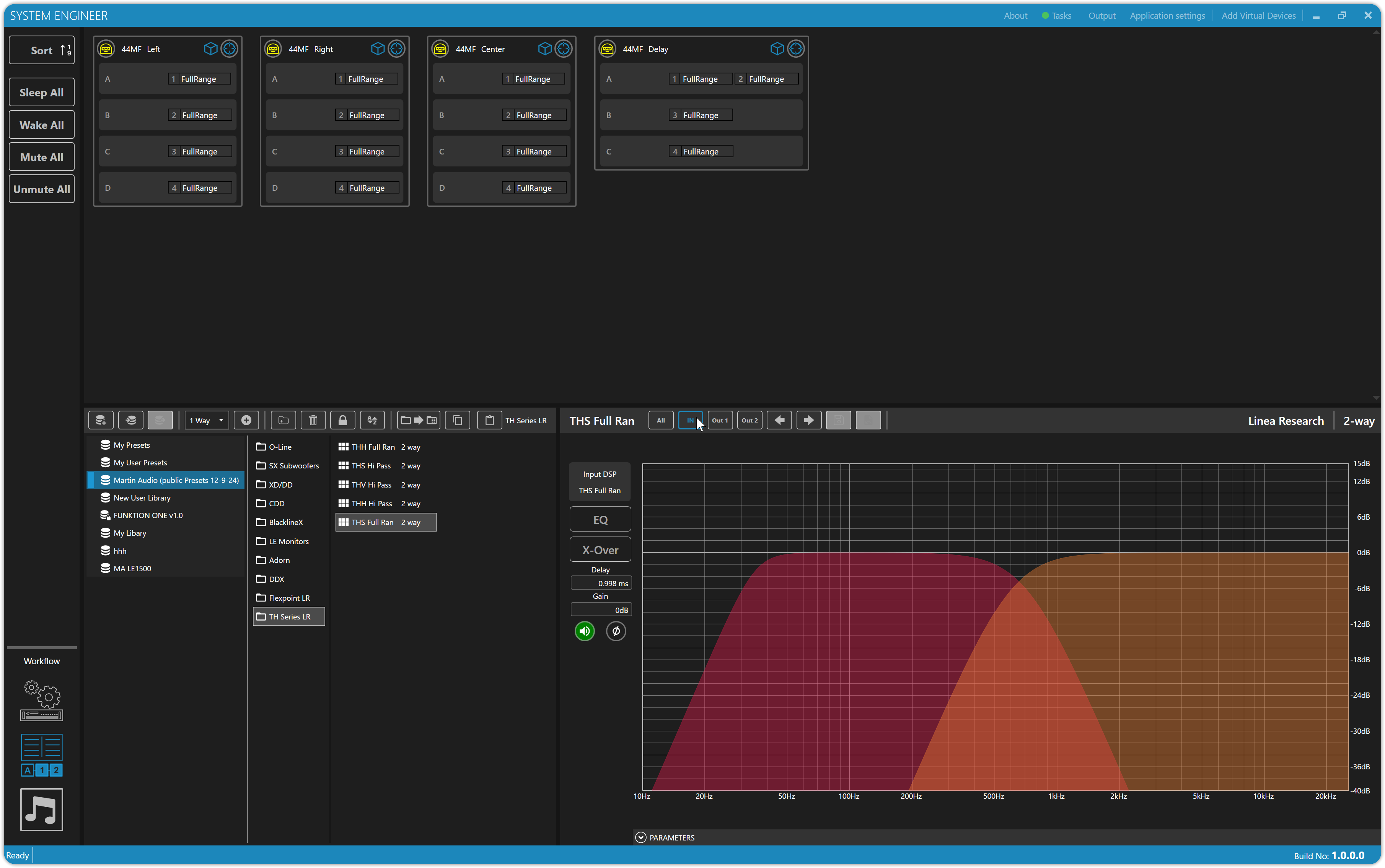Create a new folder in library
This screenshot has height=868, width=1385.
pos(284,420)
